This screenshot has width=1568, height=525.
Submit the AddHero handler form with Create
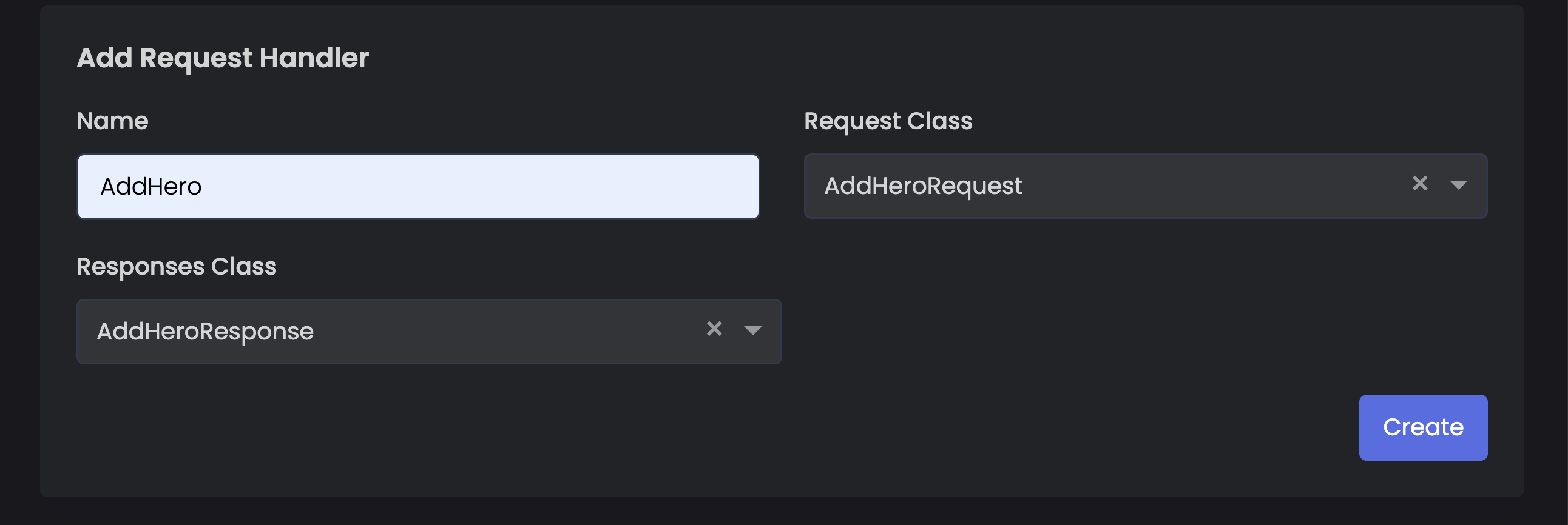pyautogui.click(x=1423, y=427)
